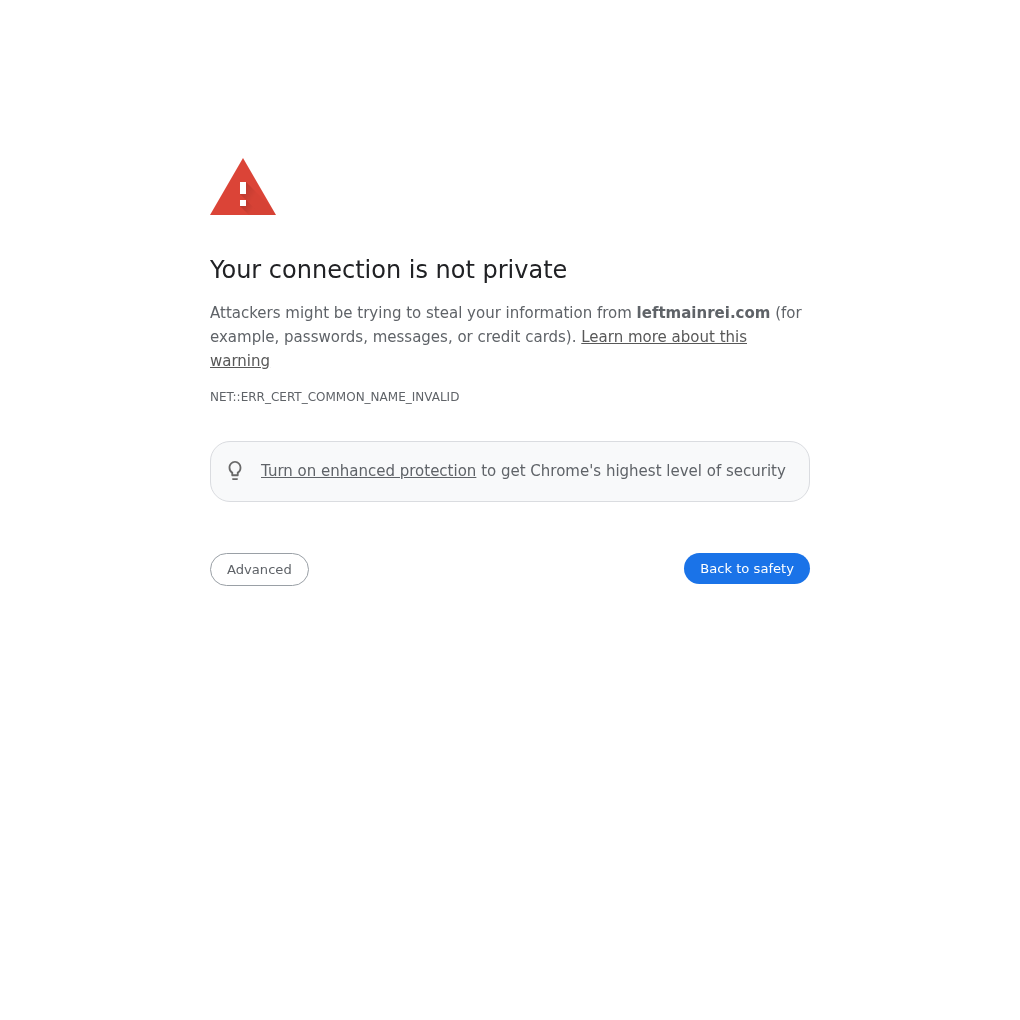Click the bold leftmainrei.com domain name
1020x1020 pixels.
[703, 313]
